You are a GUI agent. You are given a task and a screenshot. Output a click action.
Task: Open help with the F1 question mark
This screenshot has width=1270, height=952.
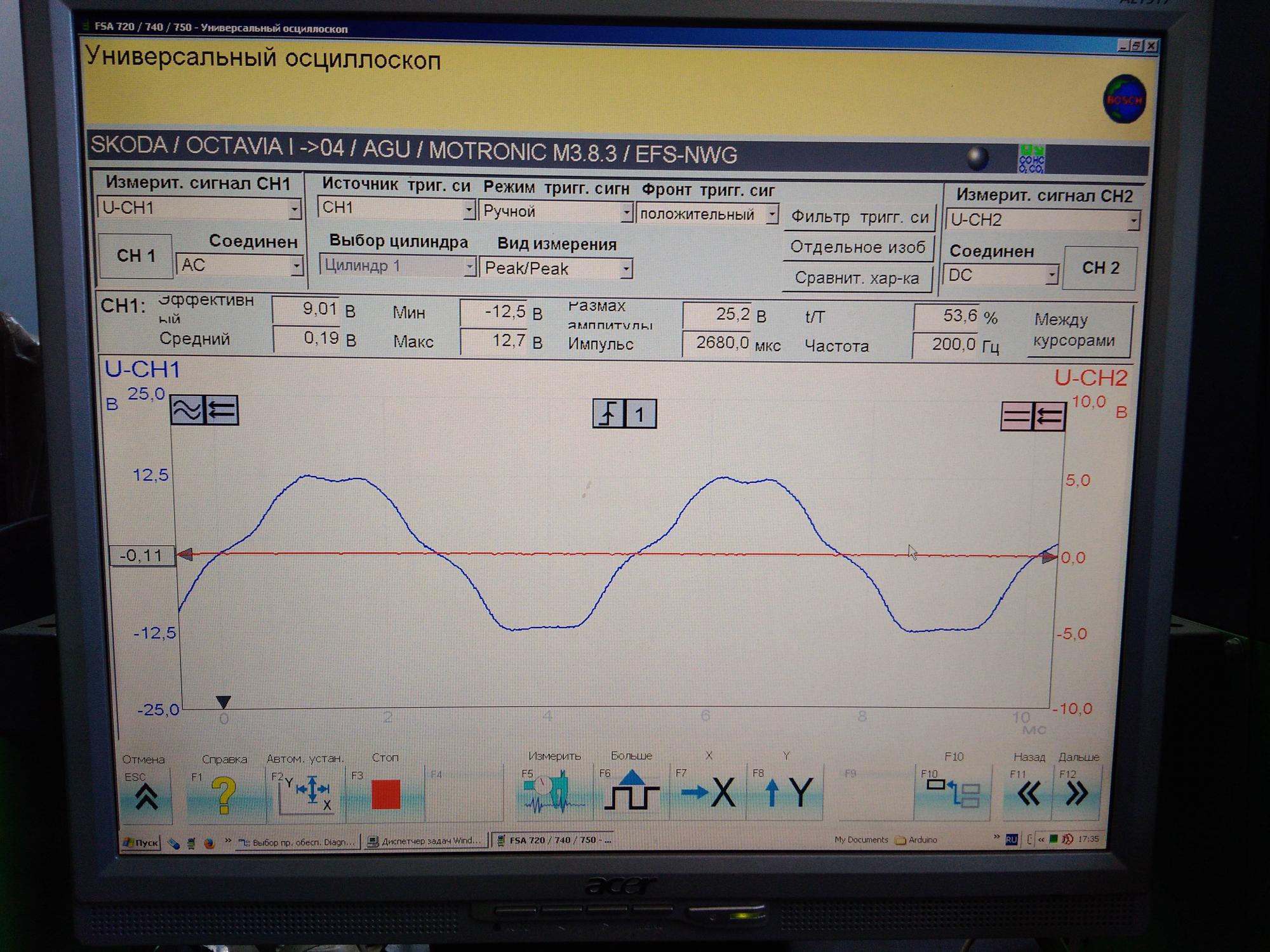point(224,795)
